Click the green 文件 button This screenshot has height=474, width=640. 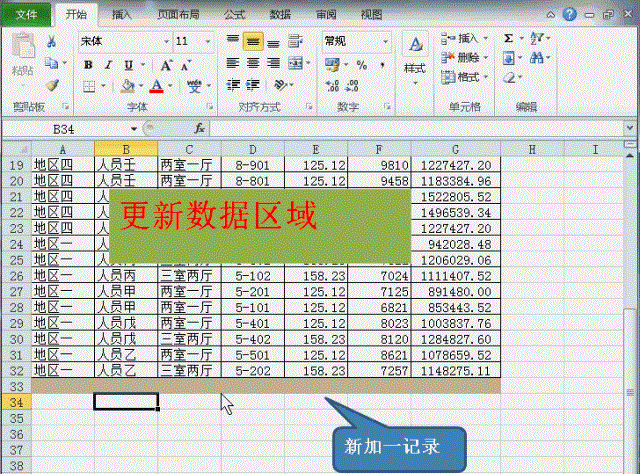point(28,15)
